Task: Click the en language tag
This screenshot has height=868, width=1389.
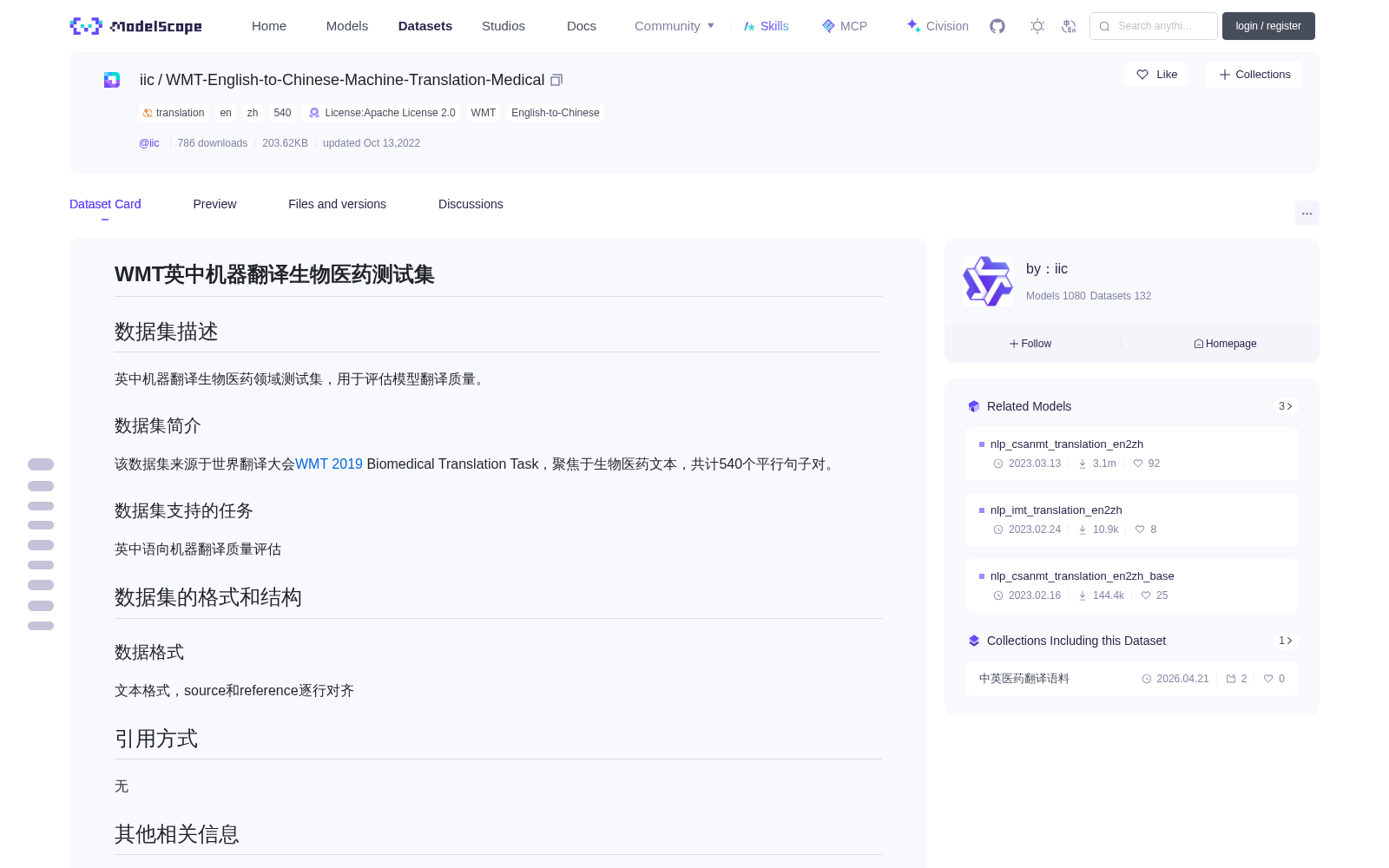Action: [x=226, y=113]
